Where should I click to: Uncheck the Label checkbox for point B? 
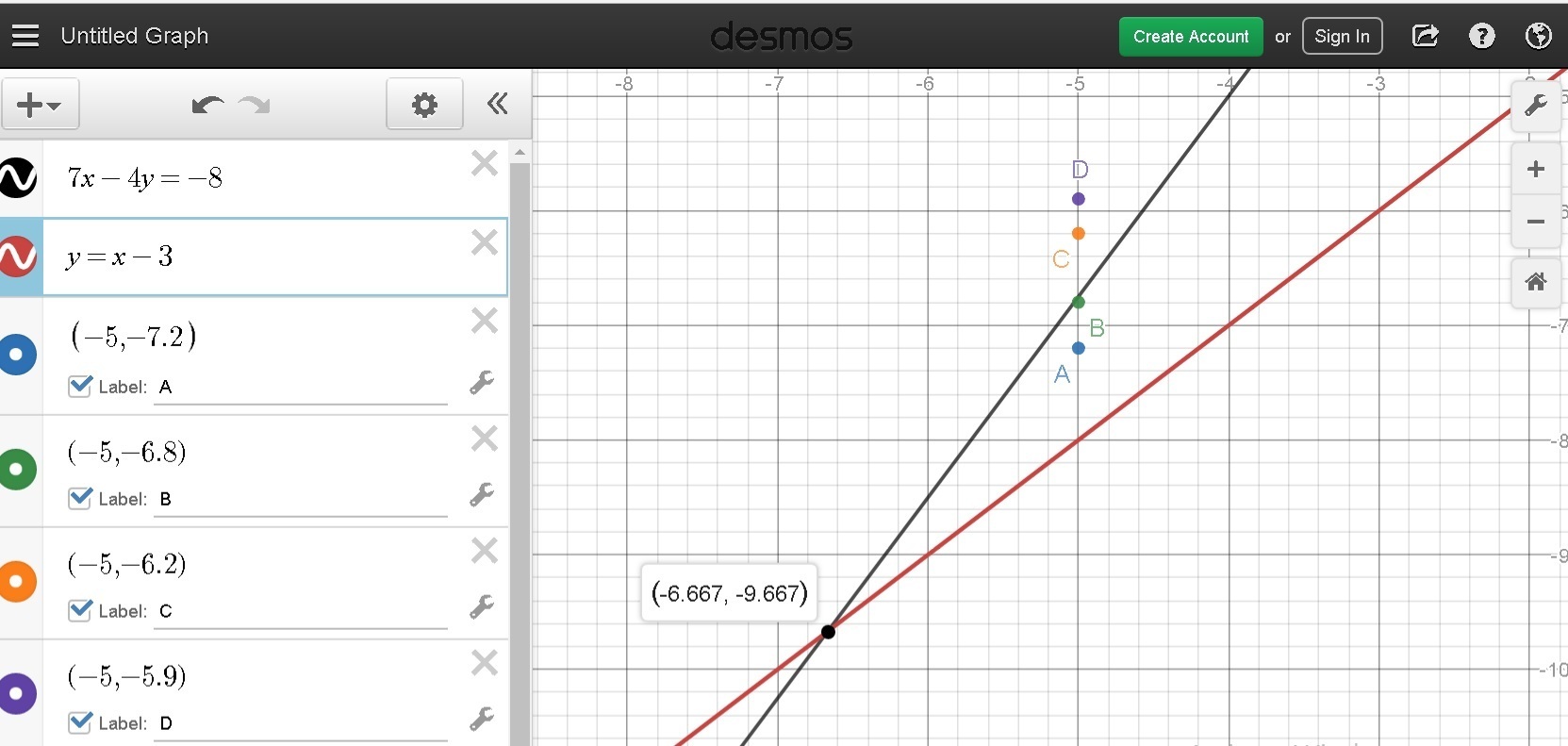(x=81, y=498)
